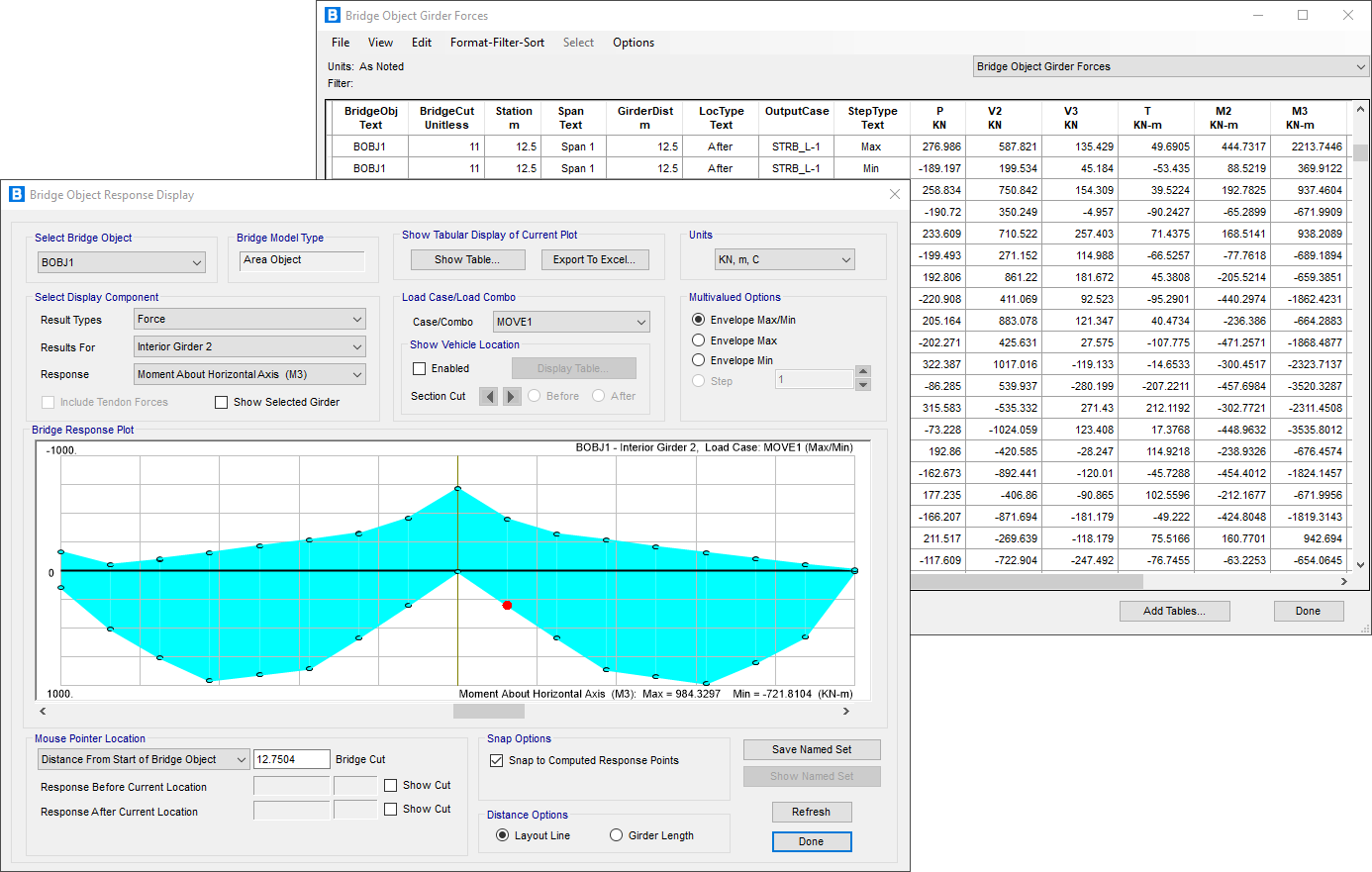Click the previous Section Cut arrow
The height and width of the screenshot is (872, 1372).
click(488, 396)
